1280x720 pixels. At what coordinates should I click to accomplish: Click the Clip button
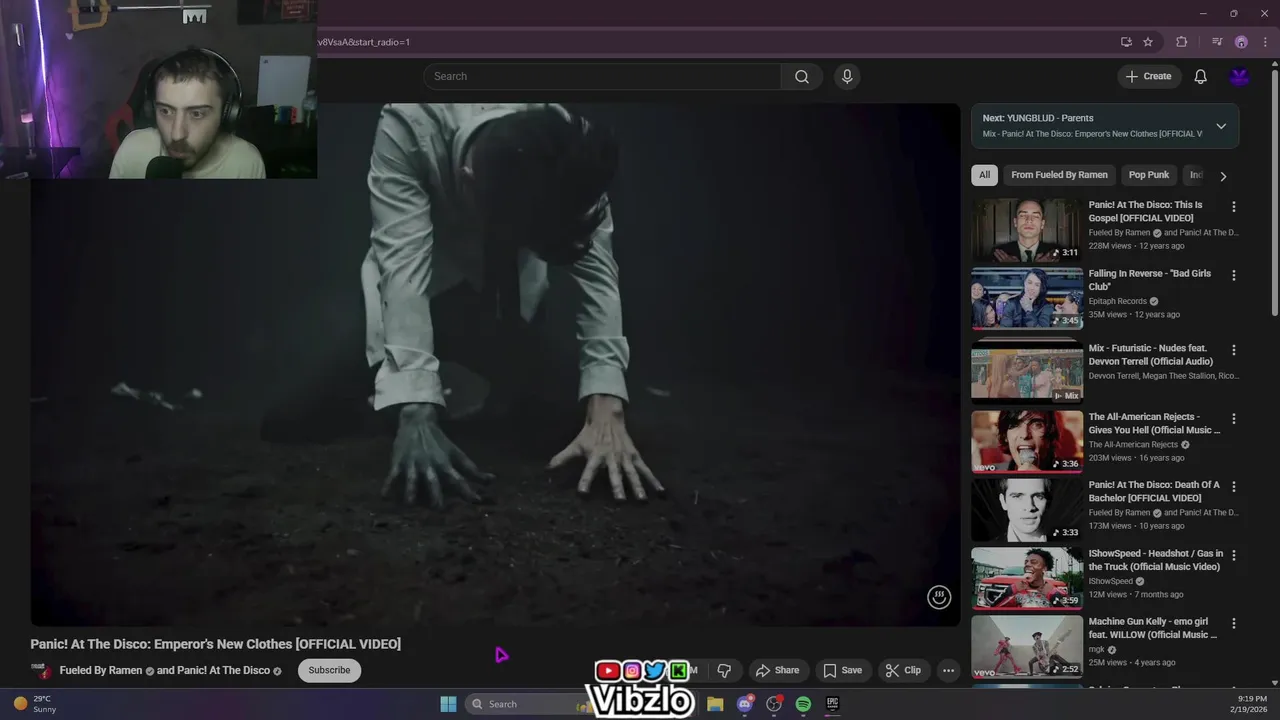coord(902,670)
